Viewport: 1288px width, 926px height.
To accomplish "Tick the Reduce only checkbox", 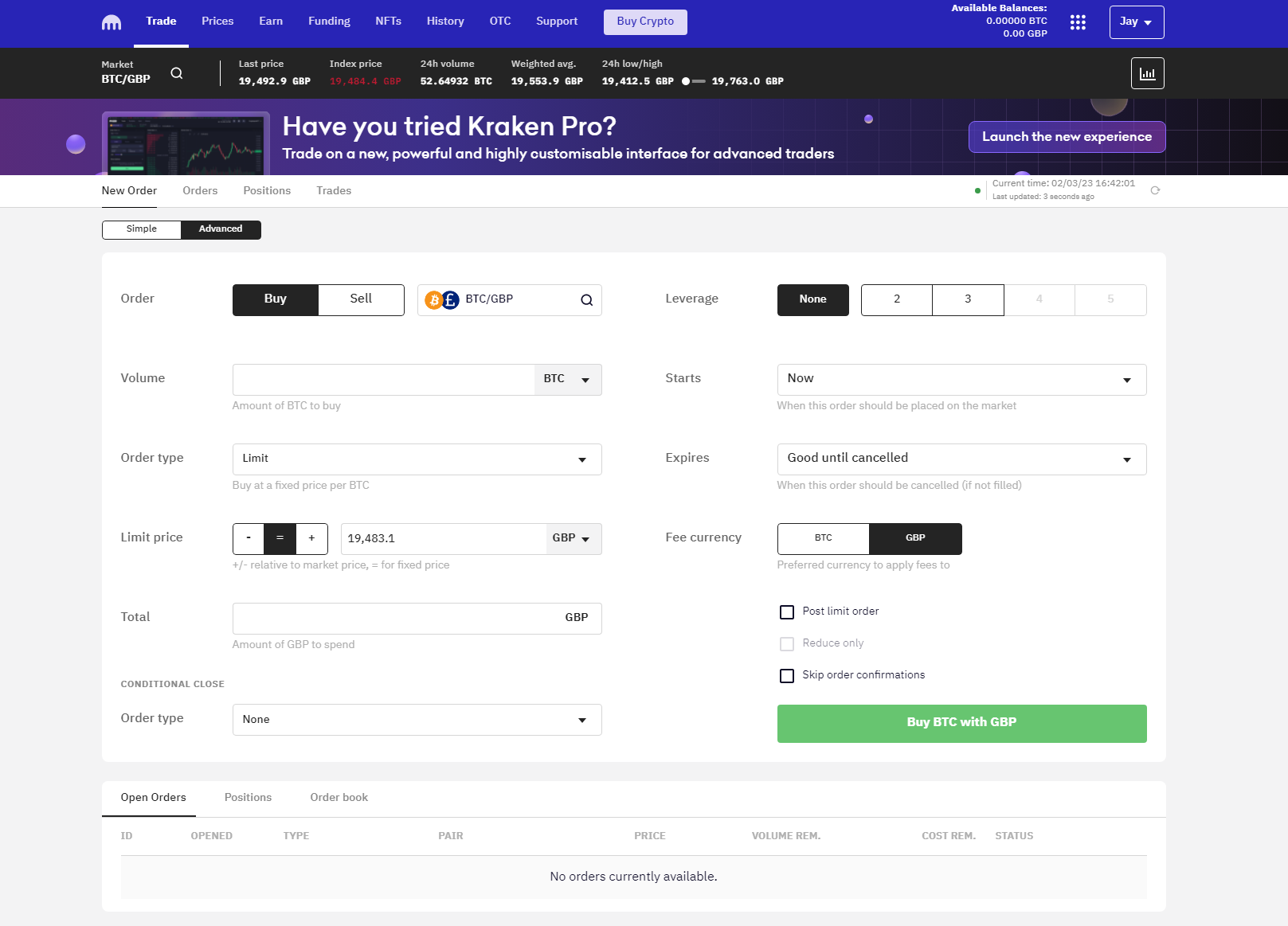I will tap(787, 644).
